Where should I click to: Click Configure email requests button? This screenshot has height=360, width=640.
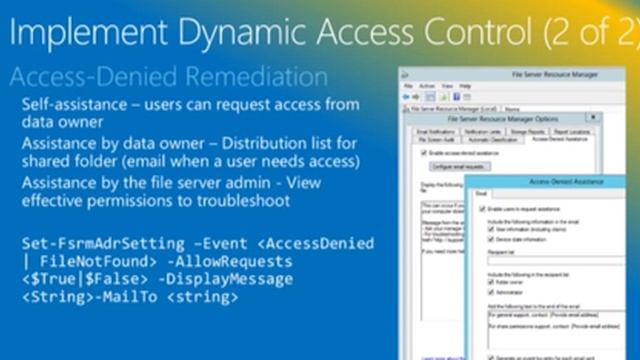click(x=460, y=167)
